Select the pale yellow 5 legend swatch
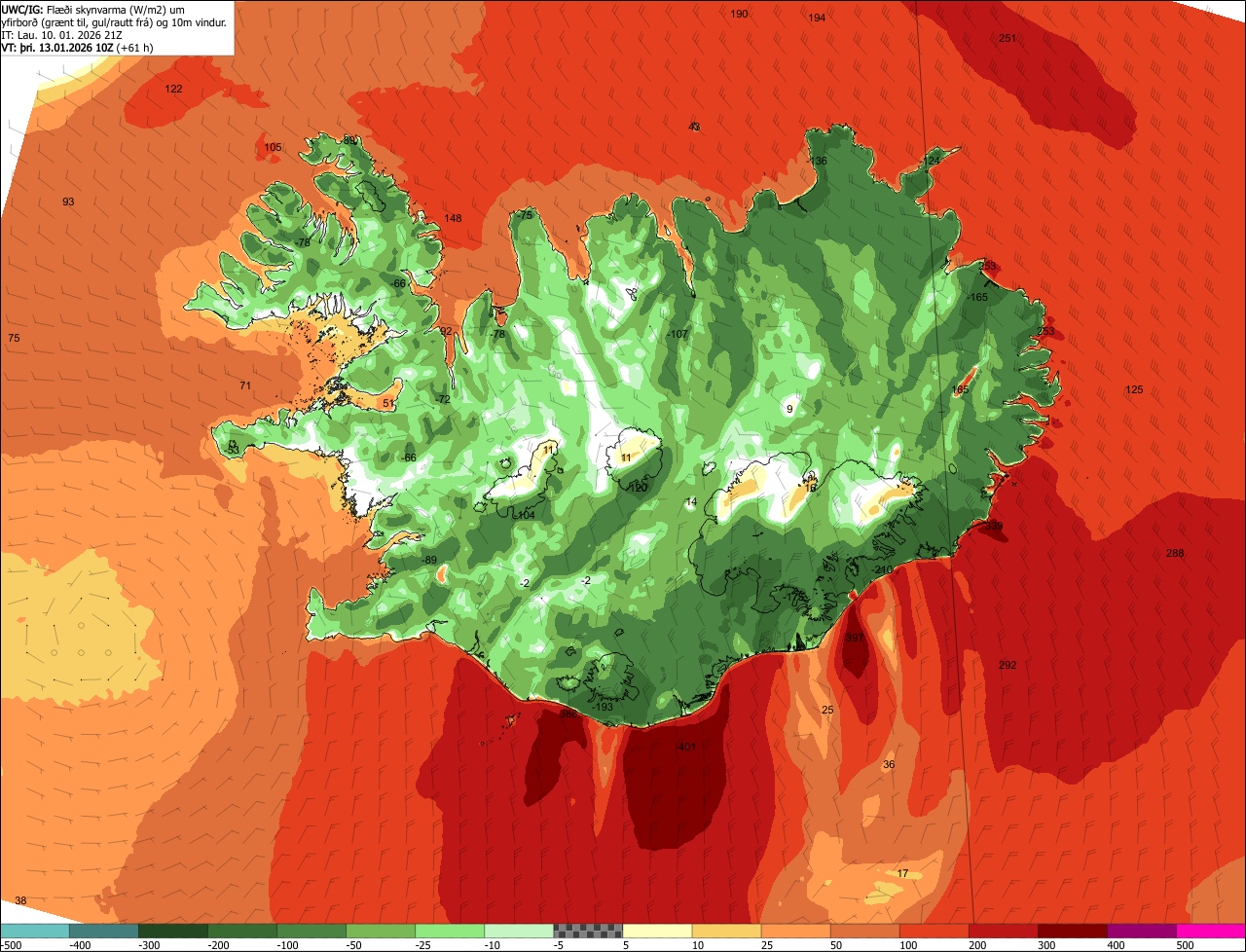This screenshot has width=1246, height=952. click(657, 931)
